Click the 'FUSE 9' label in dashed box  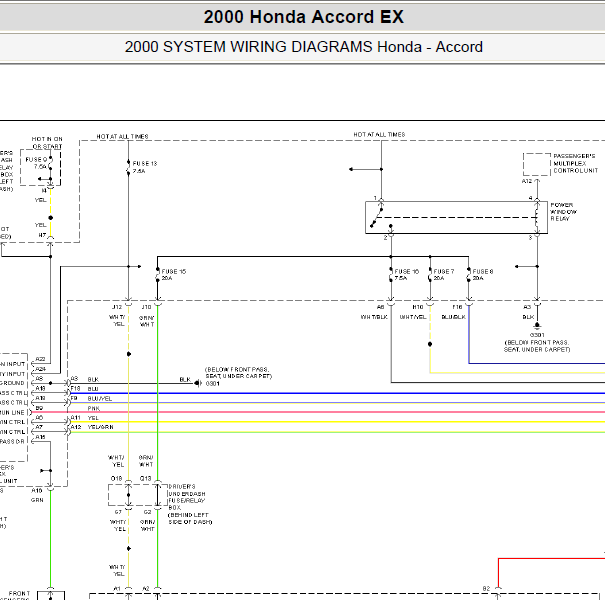click(x=36, y=159)
